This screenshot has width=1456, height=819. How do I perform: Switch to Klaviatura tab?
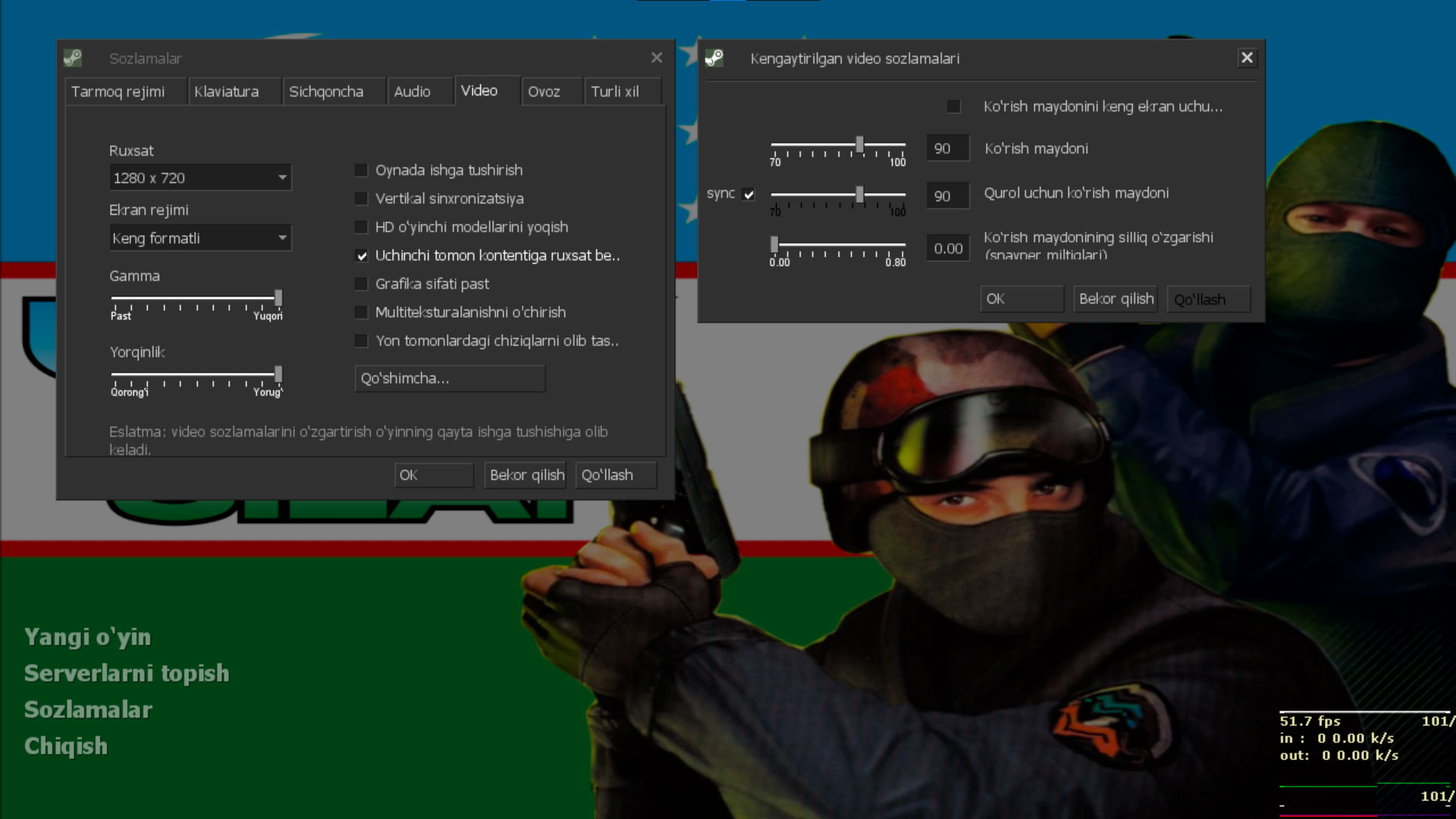(x=234, y=92)
